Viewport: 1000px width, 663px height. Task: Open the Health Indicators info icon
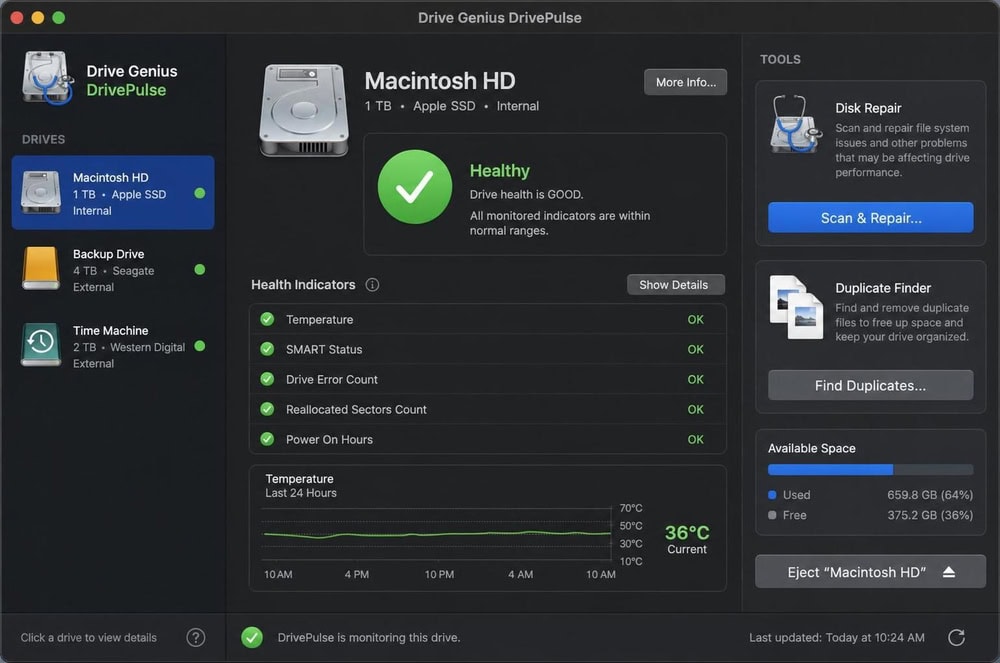(372, 285)
